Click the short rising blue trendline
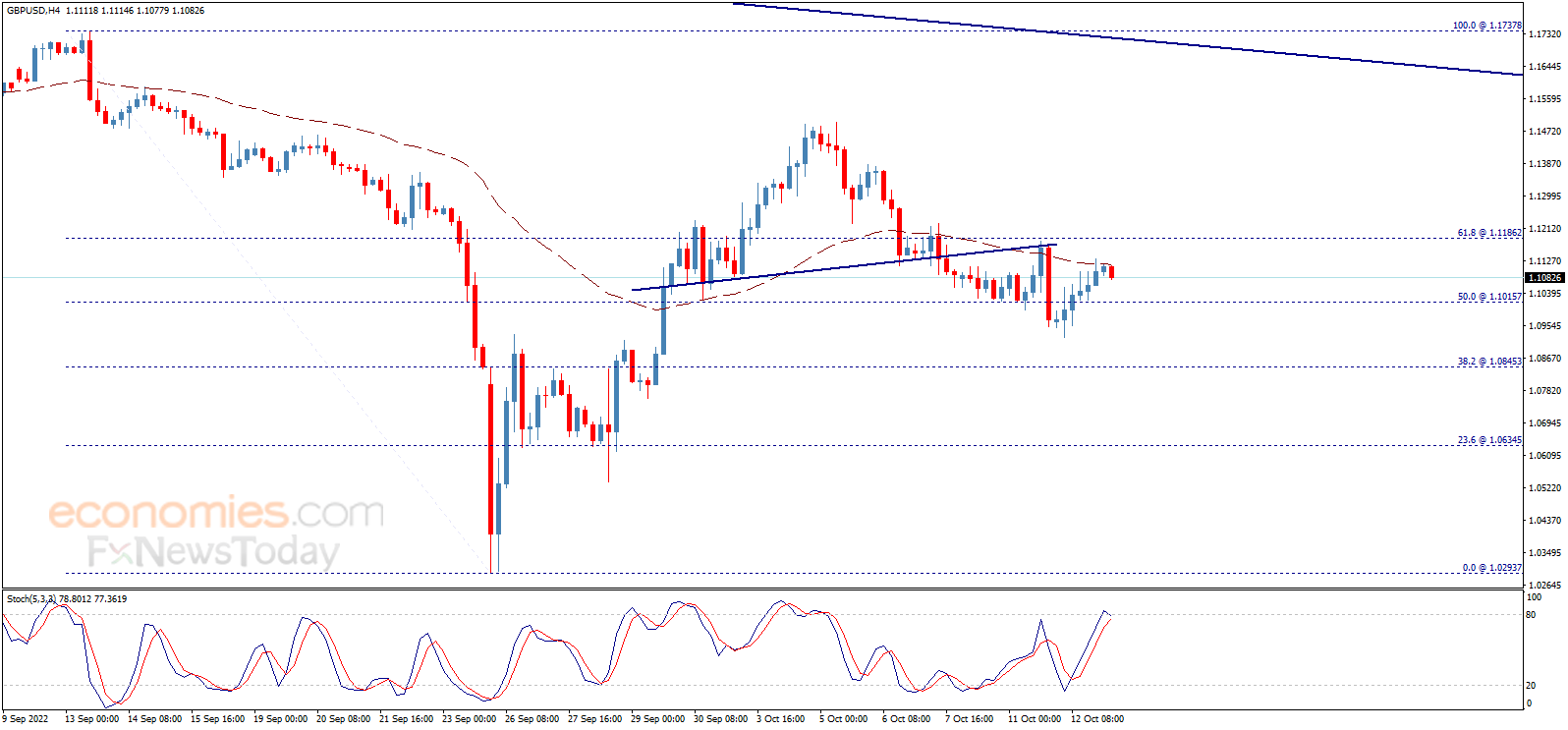 coord(843,267)
